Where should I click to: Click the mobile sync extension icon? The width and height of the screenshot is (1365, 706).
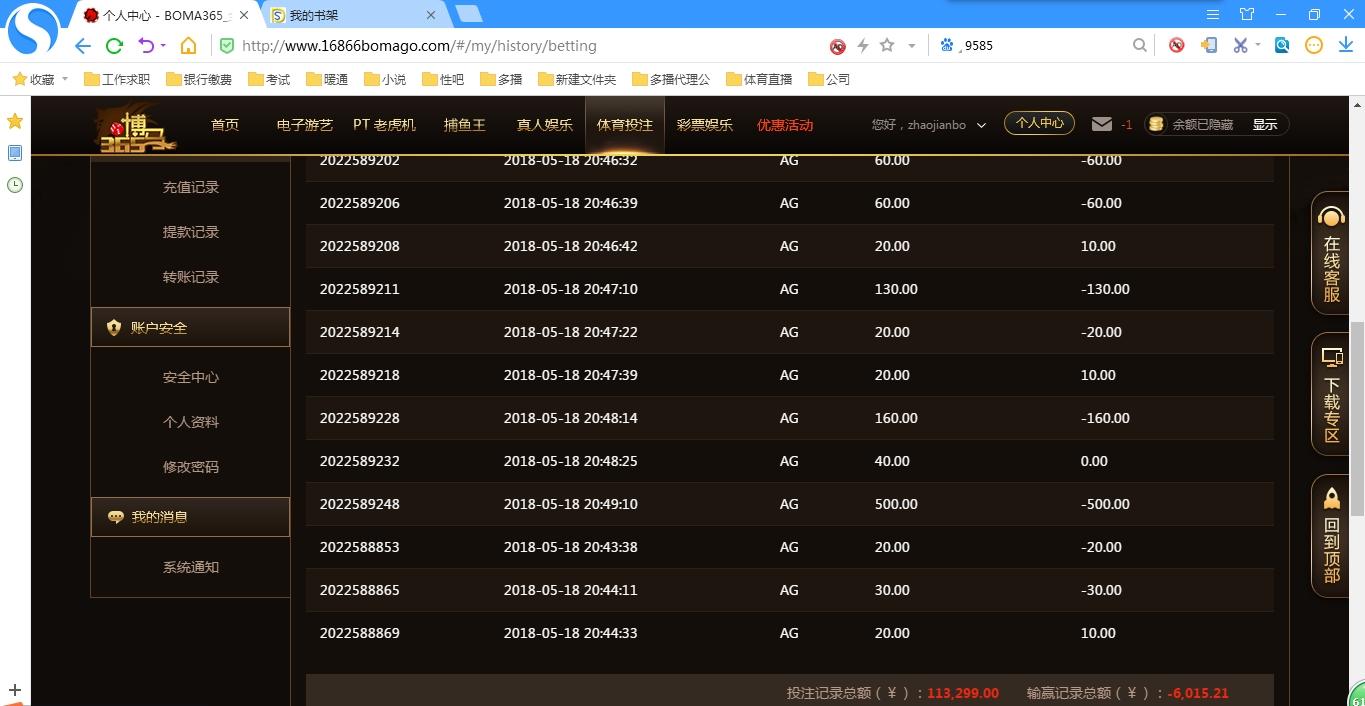tap(1209, 45)
